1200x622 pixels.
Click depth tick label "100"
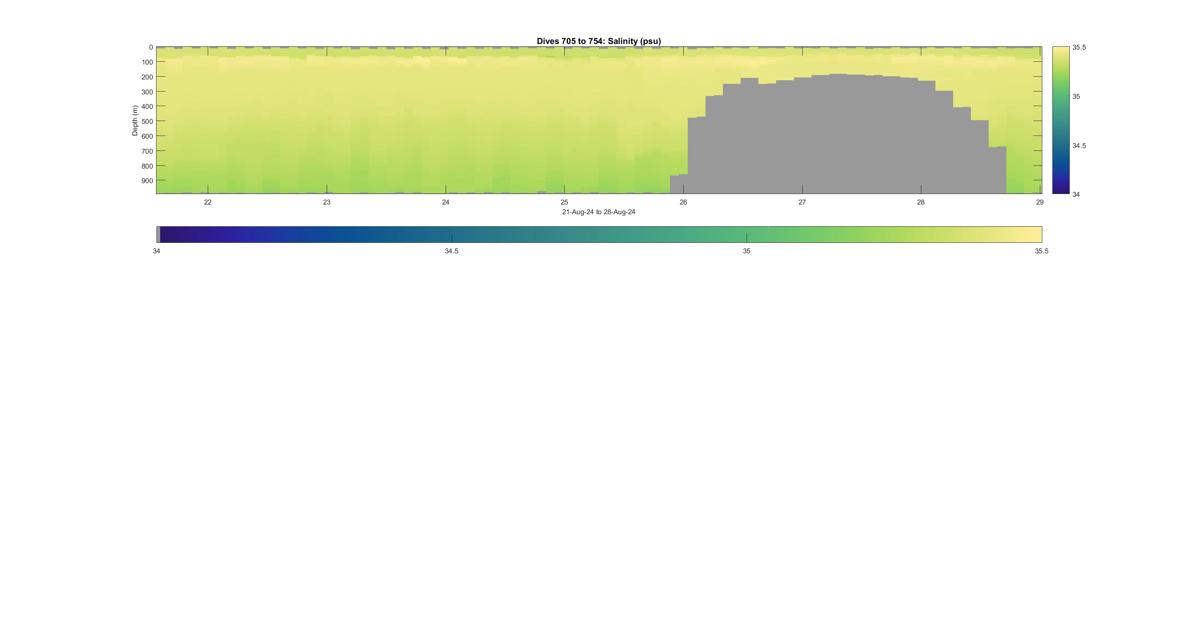[x=147, y=62]
